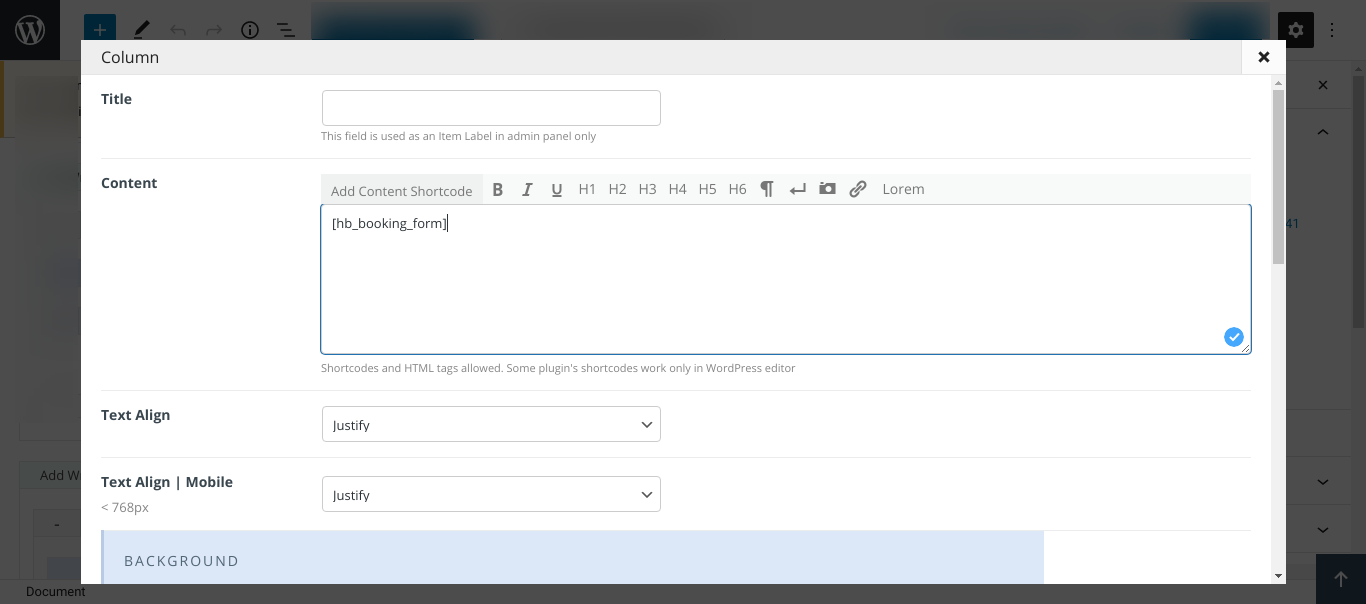Add image using camera icon
This screenshot has height=604, width=1366.
(827, 189)
